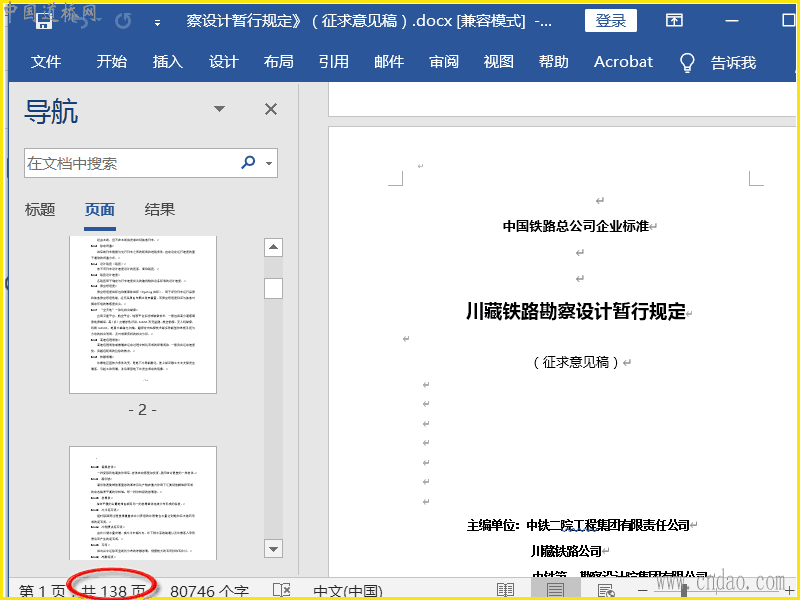Screen dimensions: 800x600
Task: Open Ribbon Display Options icon
Action: 674,20
